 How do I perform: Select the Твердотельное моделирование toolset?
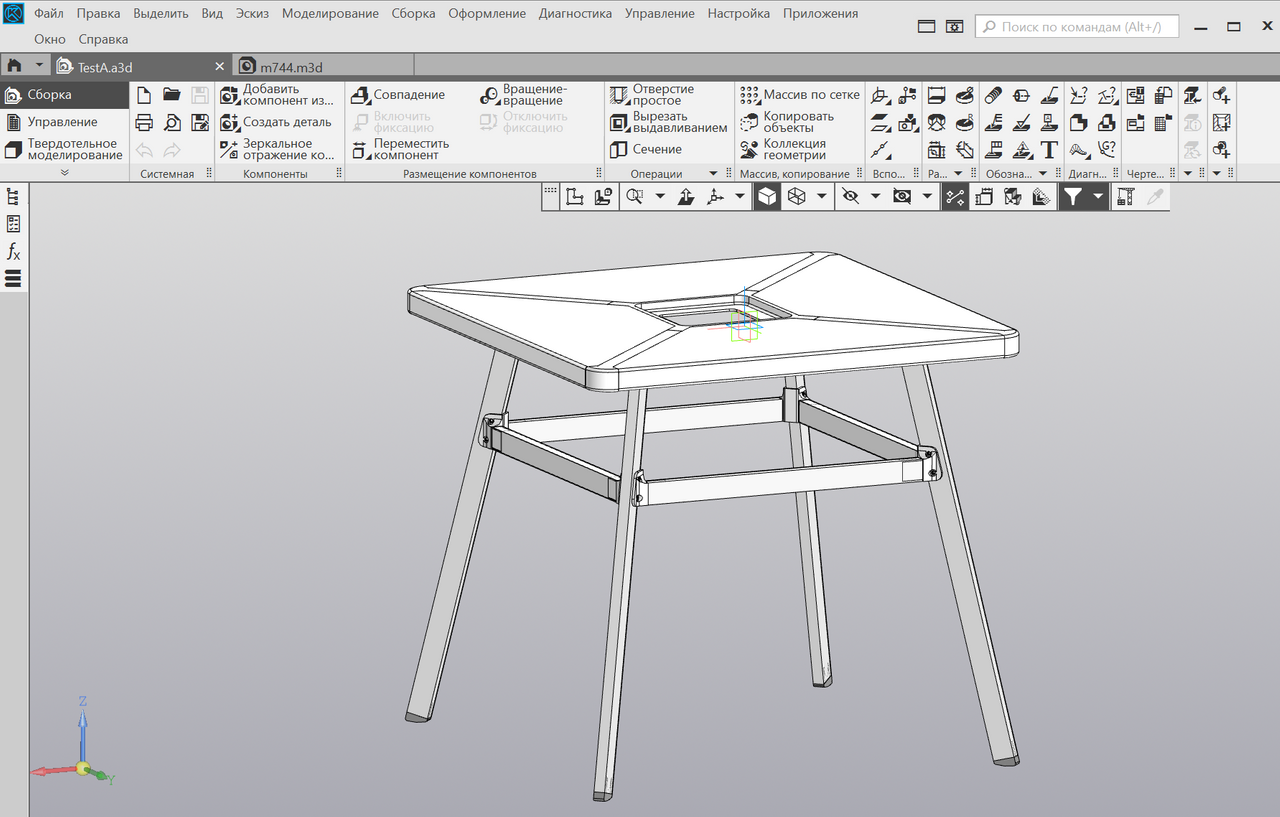[x=64, y=149]
